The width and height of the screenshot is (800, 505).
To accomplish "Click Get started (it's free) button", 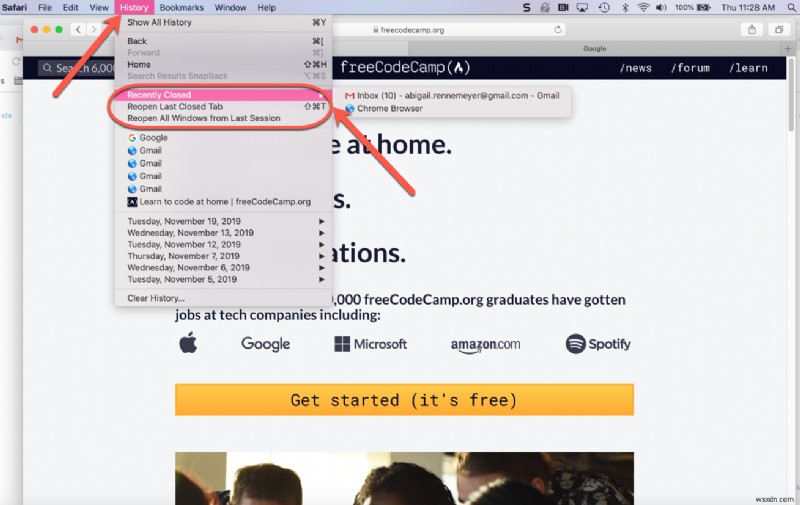I will [x=404, y=400].
